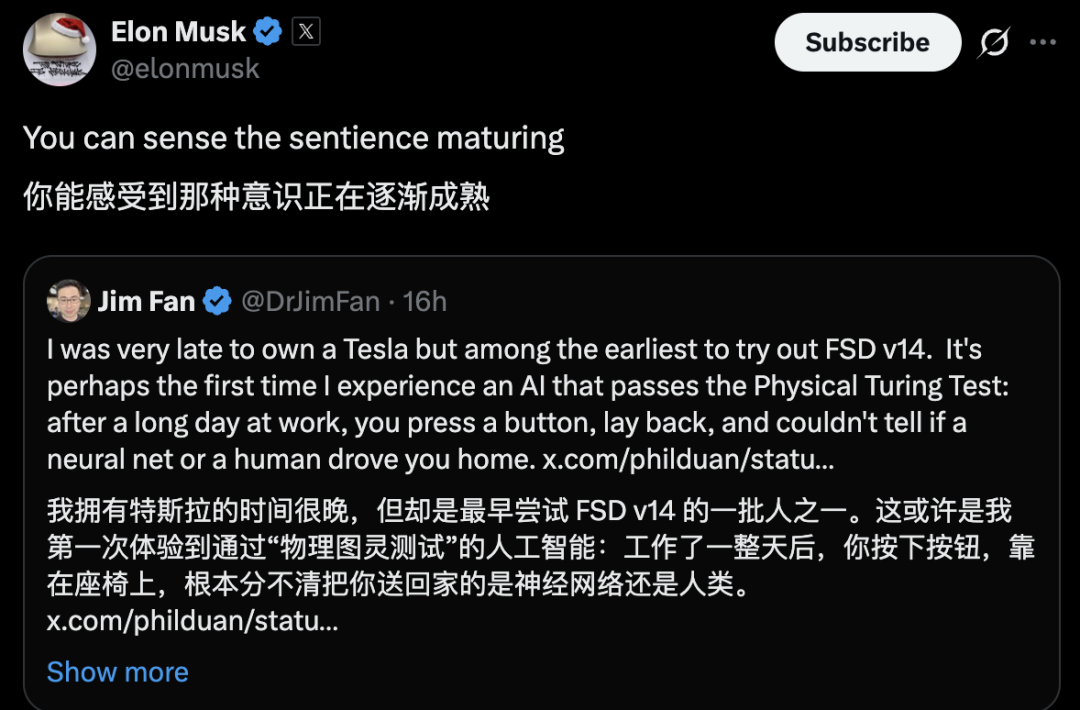This screenshot has width=1080, height=710.
Task: Click Jim Fan's small profile avatar
Action: (x=68, y=300)
